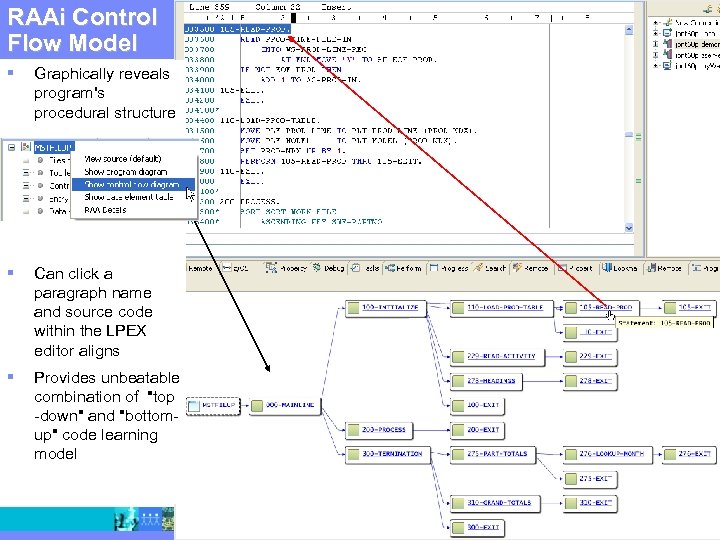Screen dimensions: 720x540
Task: Expand the Tables row in program tree
Action: 26,173
